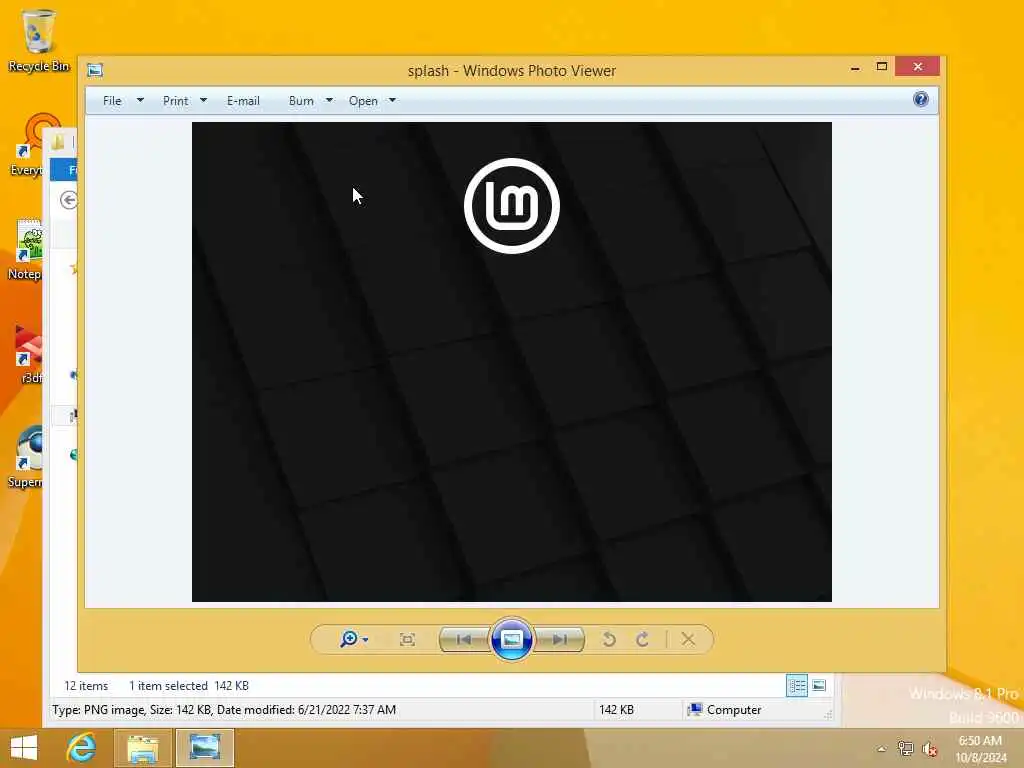
Task: Click the 'Type: PNG image' status bar details
Action: point(224,710)
